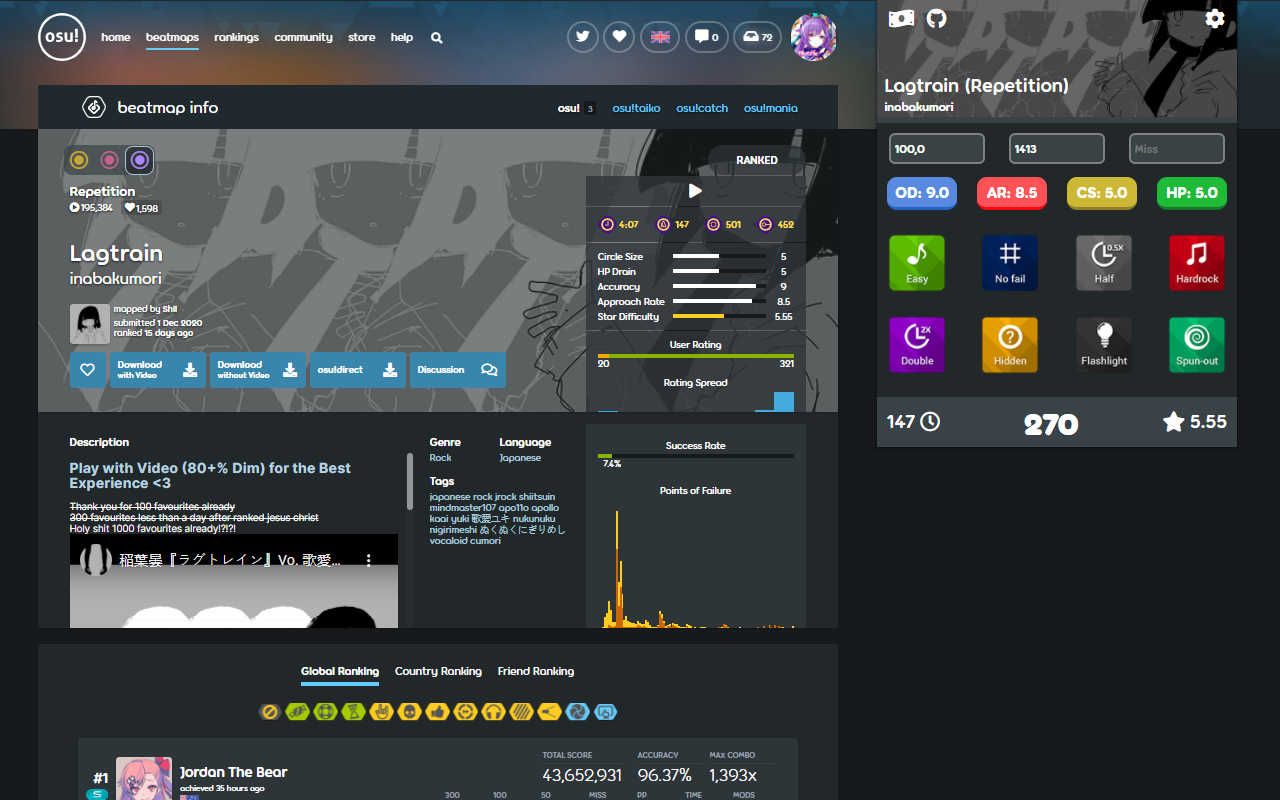The image size is (1280, 800).
Task: Click the Miss input field
Action: coord(1177,149)
